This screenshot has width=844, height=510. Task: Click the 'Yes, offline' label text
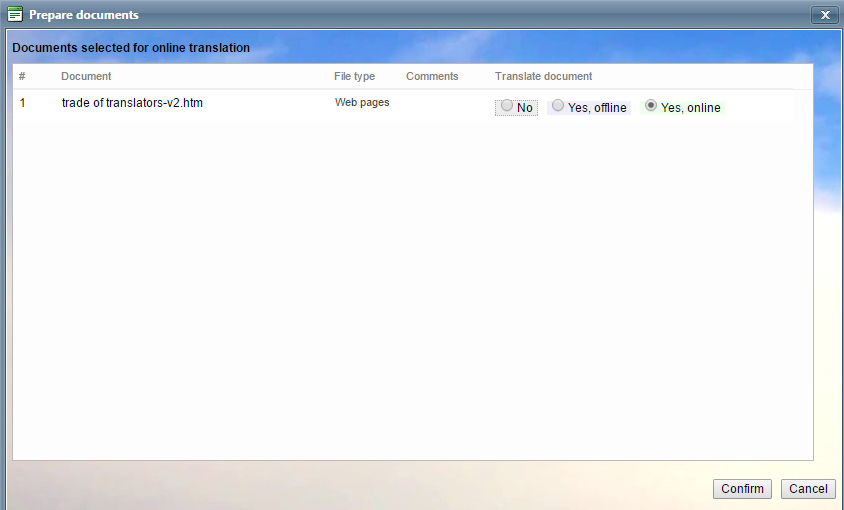(597, 108)
